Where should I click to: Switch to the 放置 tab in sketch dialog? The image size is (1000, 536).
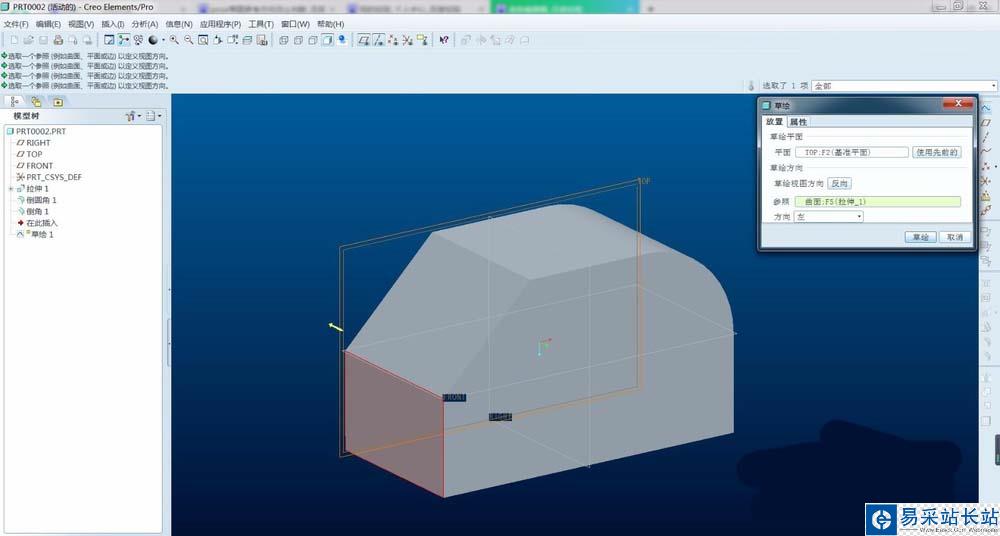(774, 121)
